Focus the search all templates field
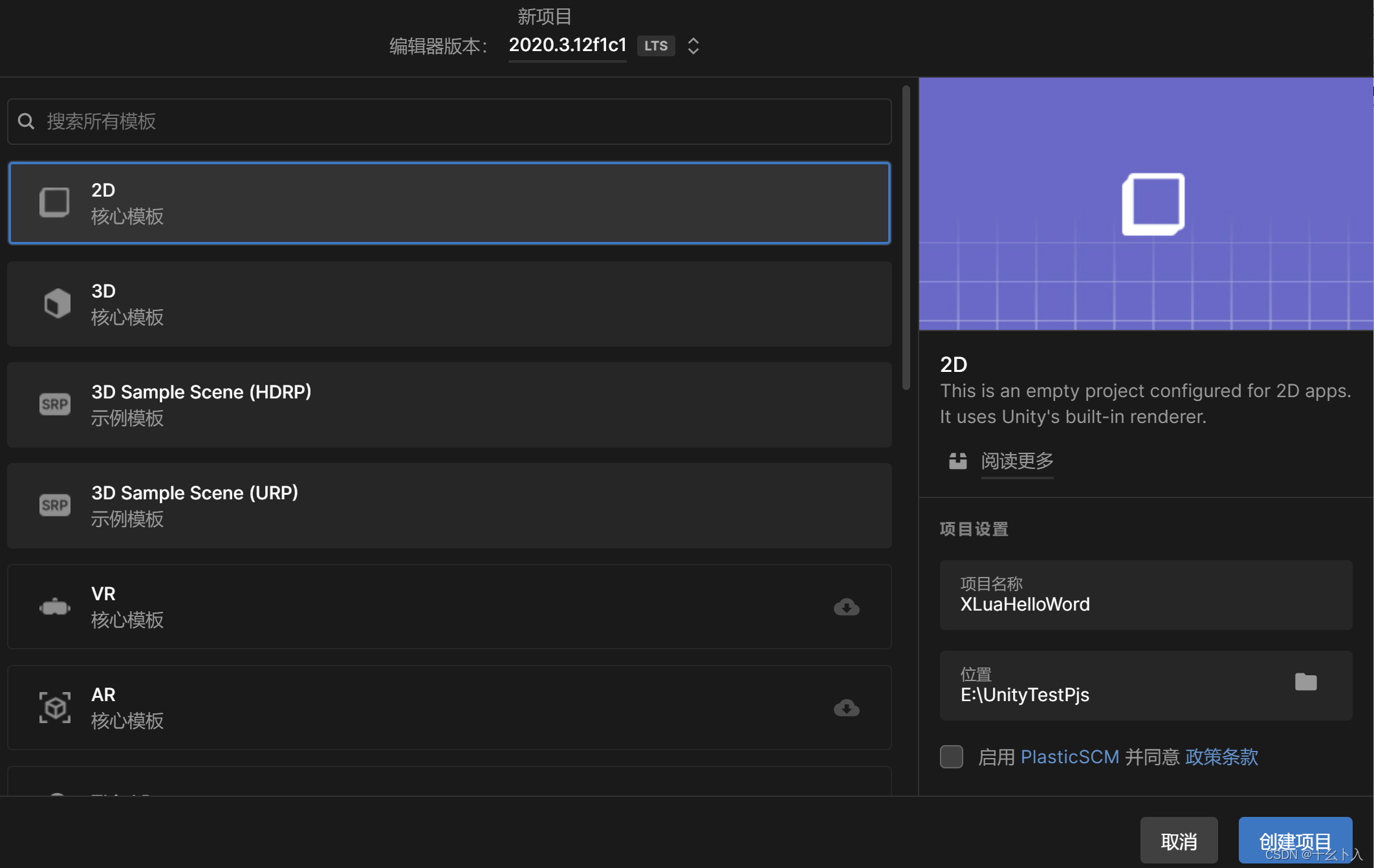Image resolution: width=1374 pixels, height=868 pixels. 450,122
